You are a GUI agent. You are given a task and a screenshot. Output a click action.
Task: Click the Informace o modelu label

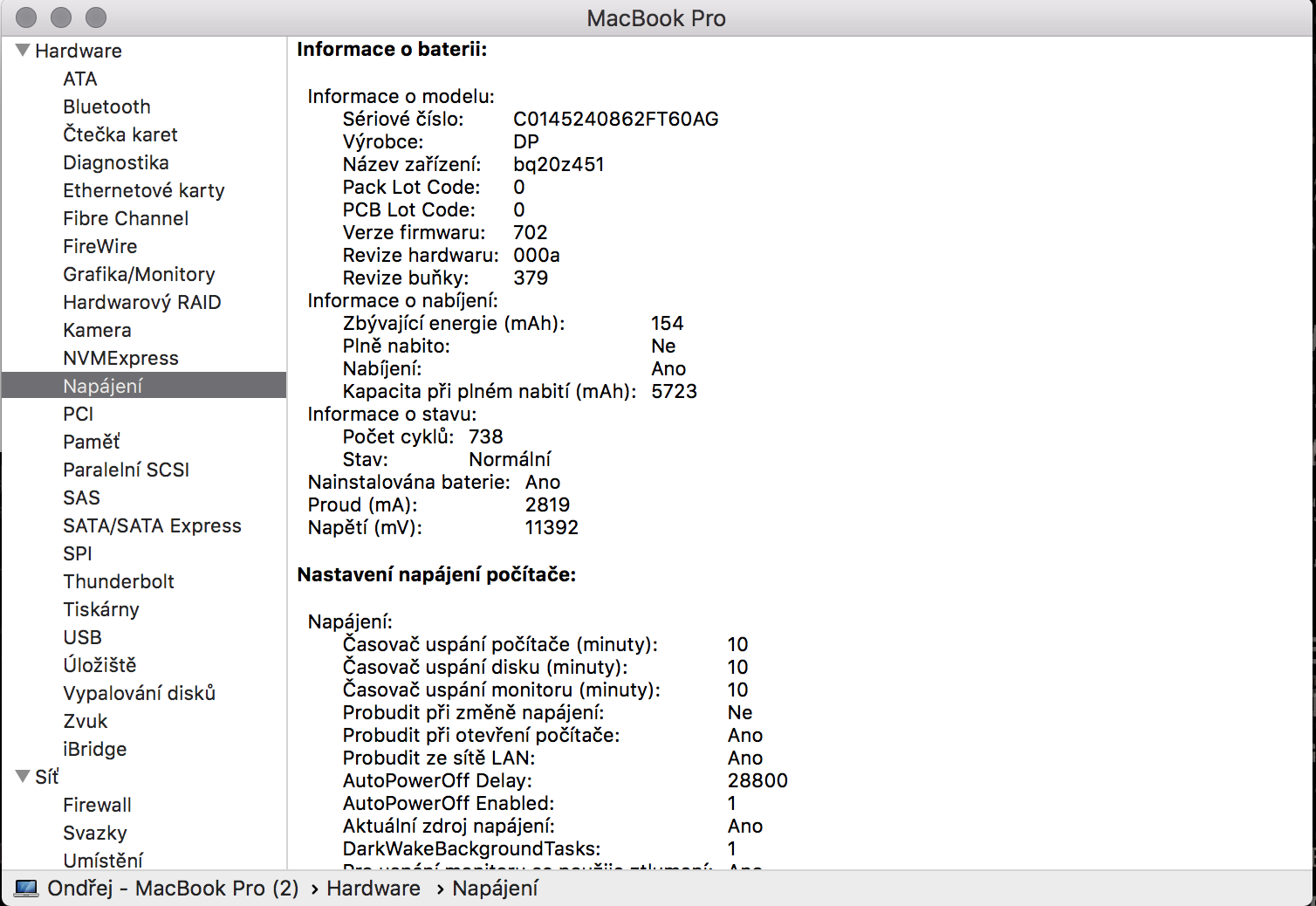click(401, 96)
